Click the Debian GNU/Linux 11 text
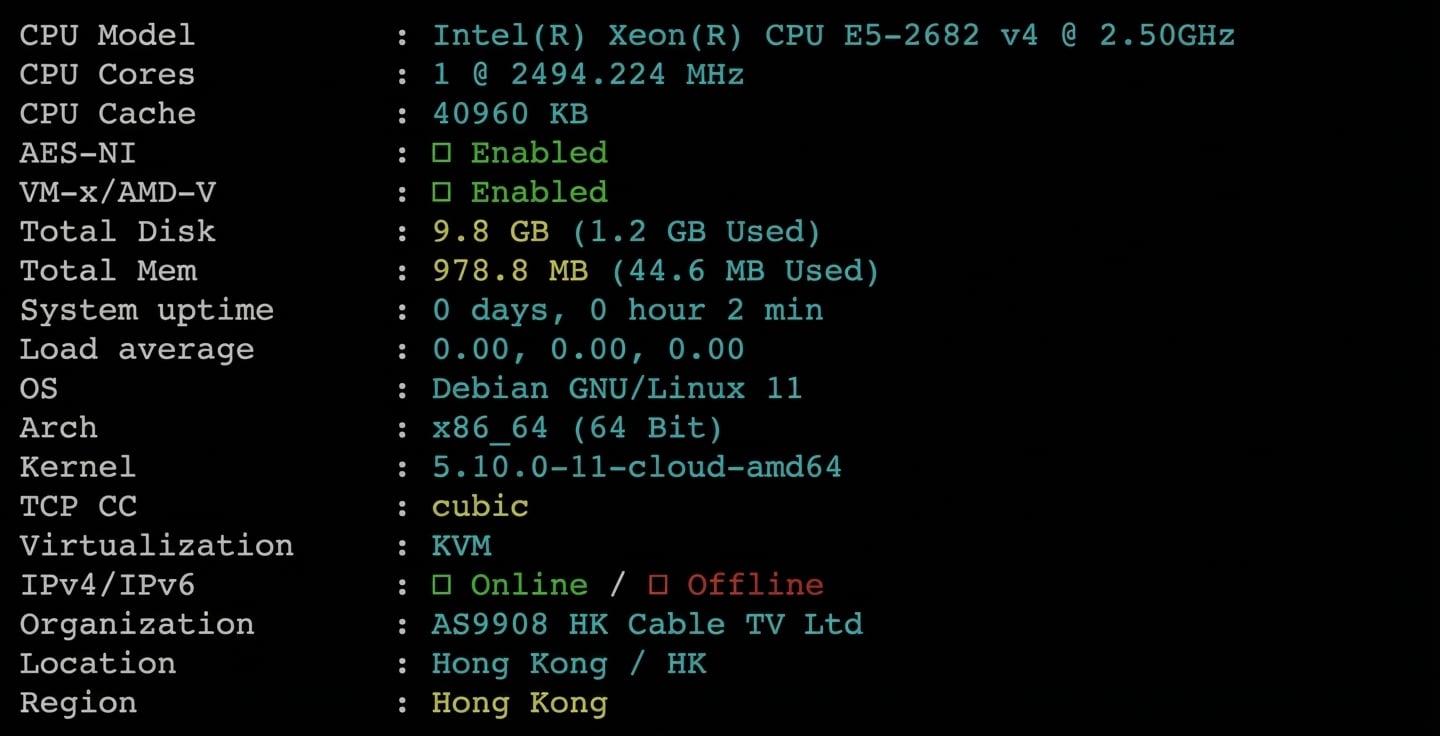 pos(617,388)
